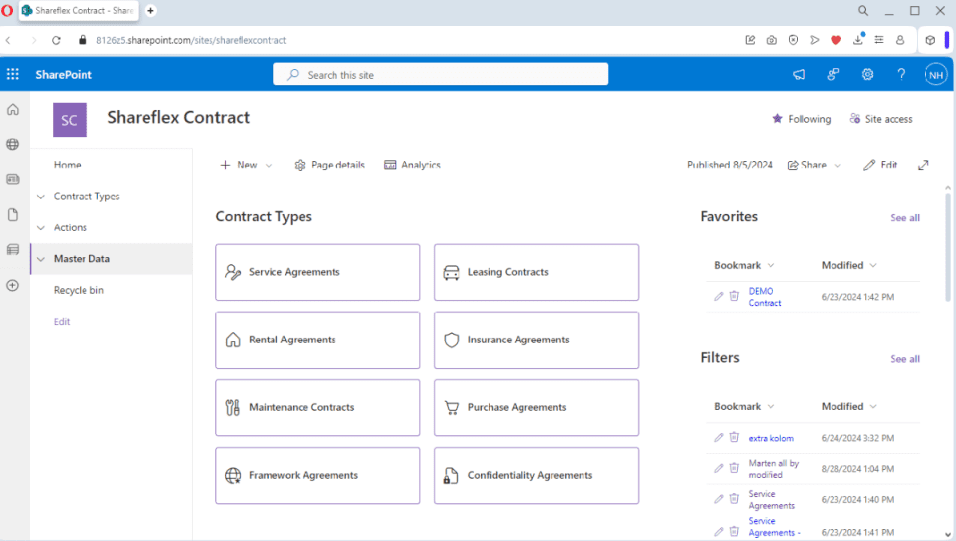
Task: Open the extra kolom filter link
Action: point(771,438)
